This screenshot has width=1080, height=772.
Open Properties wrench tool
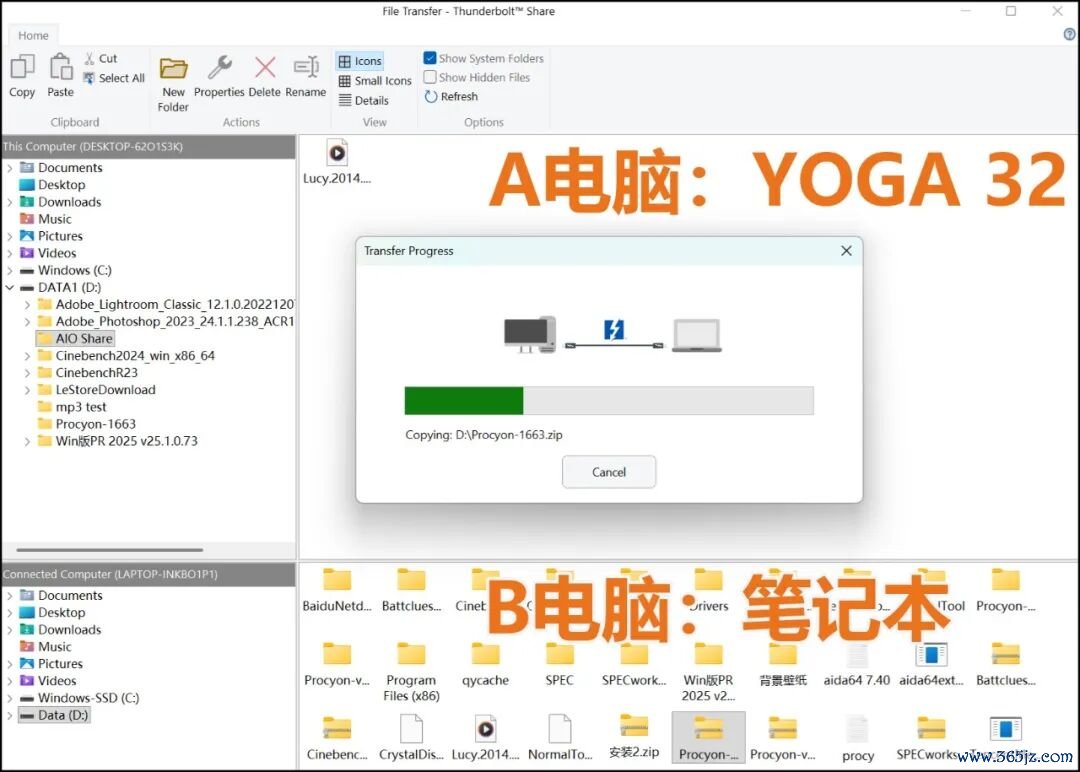220,67
